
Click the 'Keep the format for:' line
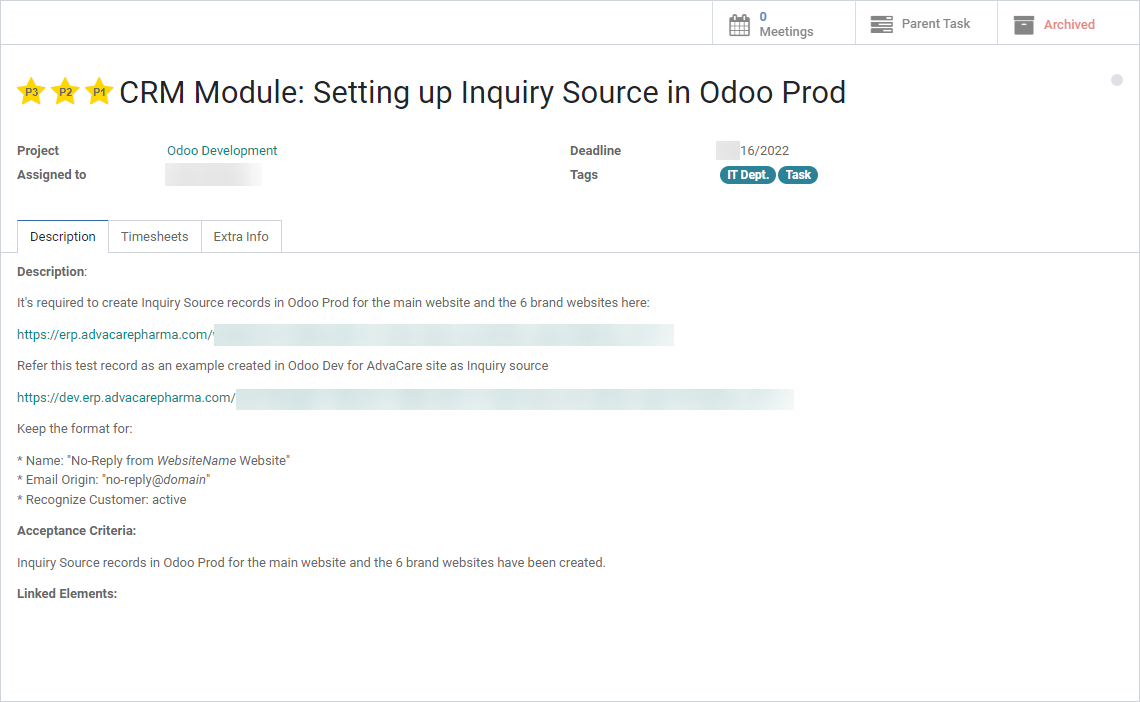[75, 429]
